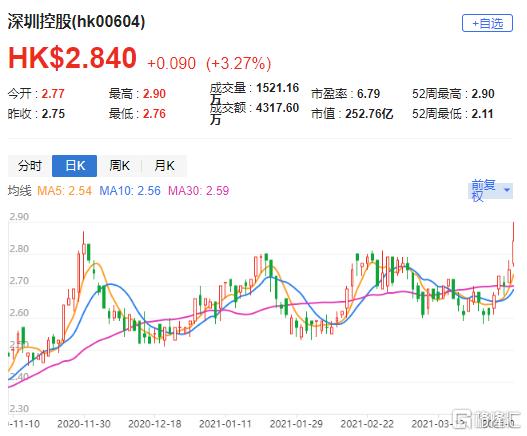Click the 2020-11-30 date axis label
Viewport: 527px width, 436px height.
pos(84,424)
